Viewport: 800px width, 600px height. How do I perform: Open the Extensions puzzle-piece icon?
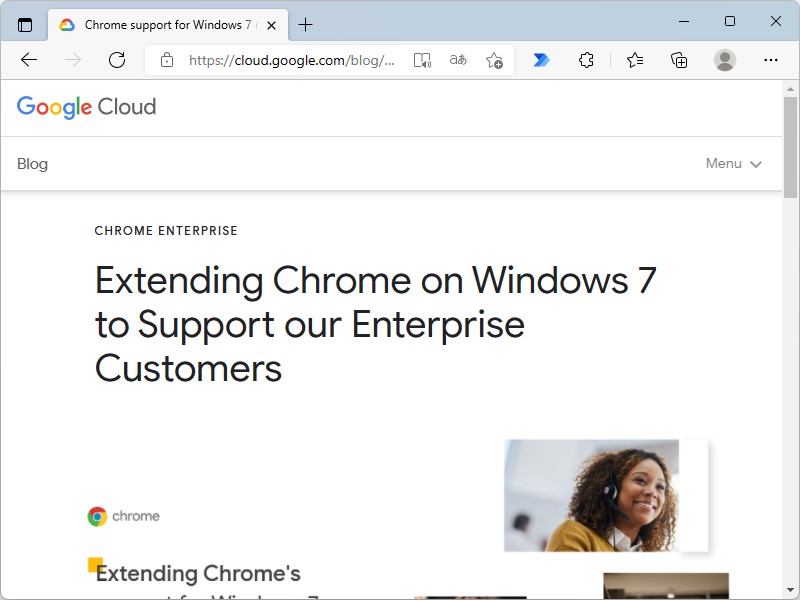tap(586, 60)
